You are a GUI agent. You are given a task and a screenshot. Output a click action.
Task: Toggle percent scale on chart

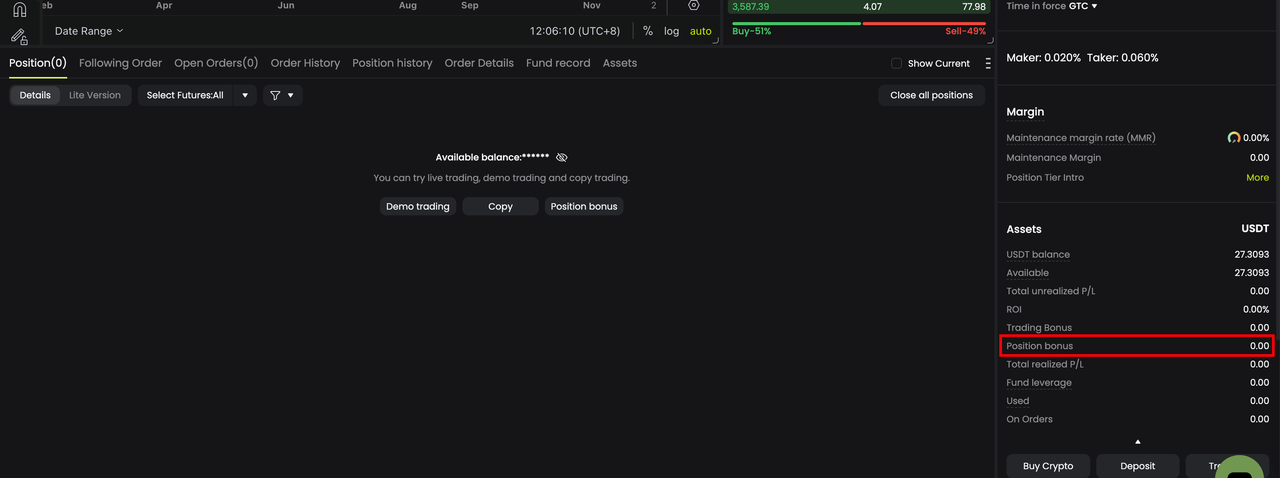point(648,31)
